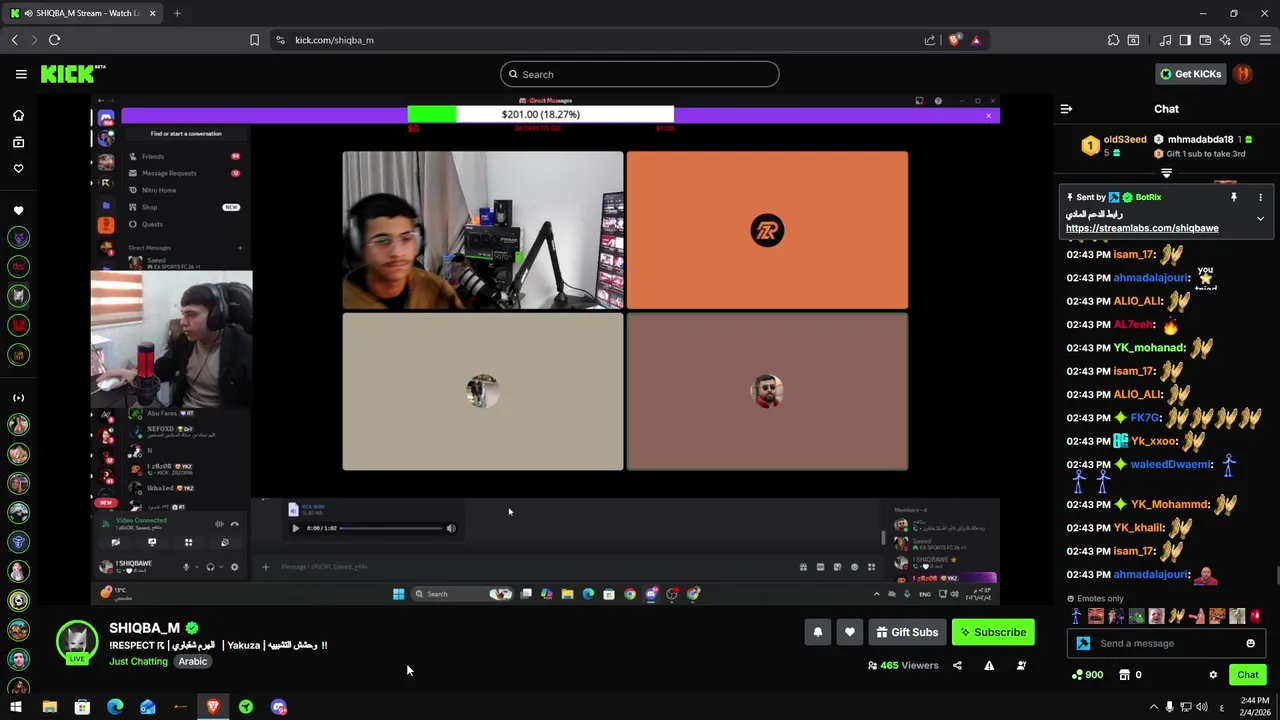Open Brave Shields lion icon
This screenshot has height=720, width=1280.
click(x=954, y=40)
